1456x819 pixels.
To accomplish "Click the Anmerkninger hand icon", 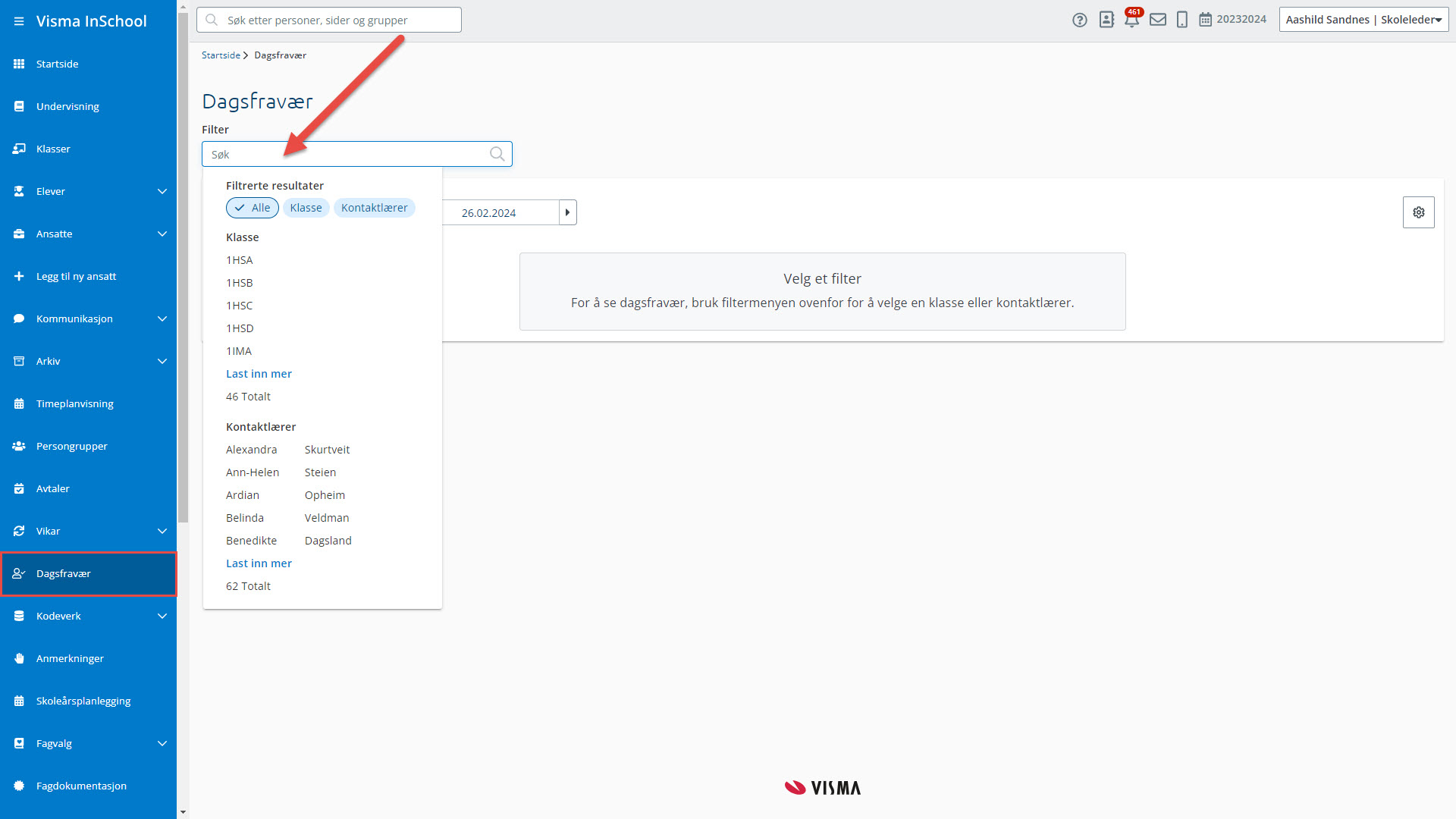I will (x=19, y=658).
